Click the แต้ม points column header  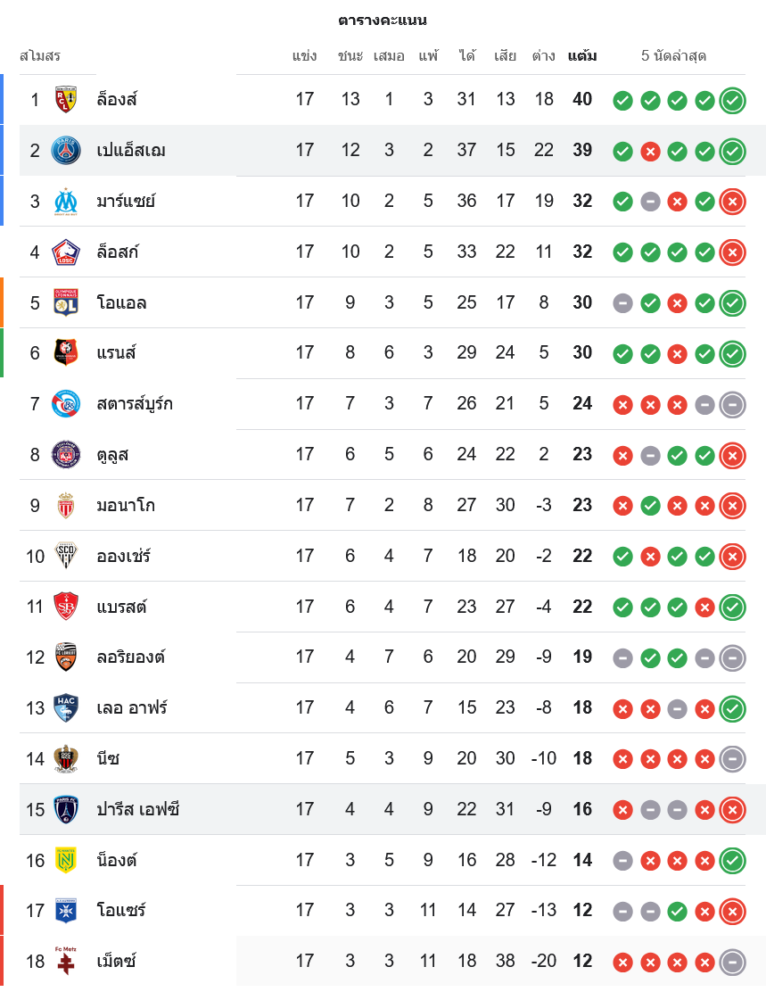pos(582,56)
